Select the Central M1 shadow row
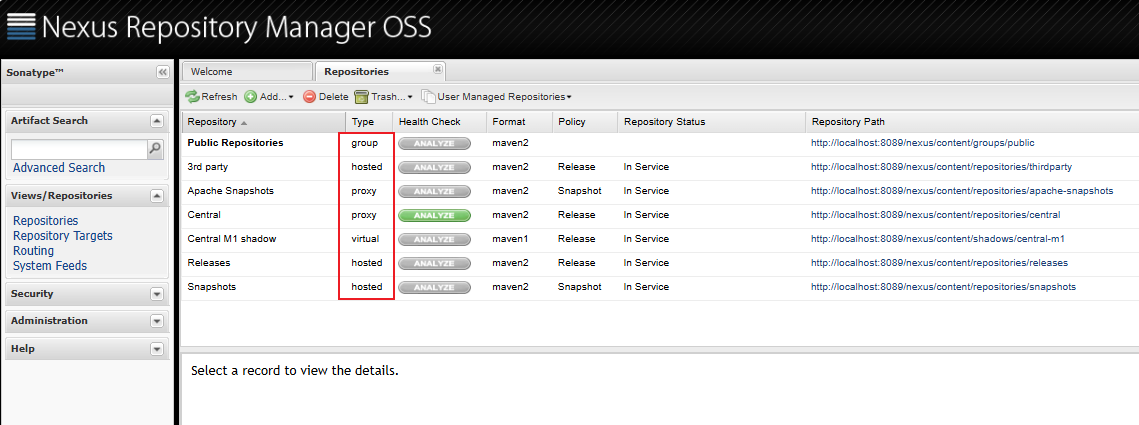Viewport: 1139px width, 425px height. (660, 240)
